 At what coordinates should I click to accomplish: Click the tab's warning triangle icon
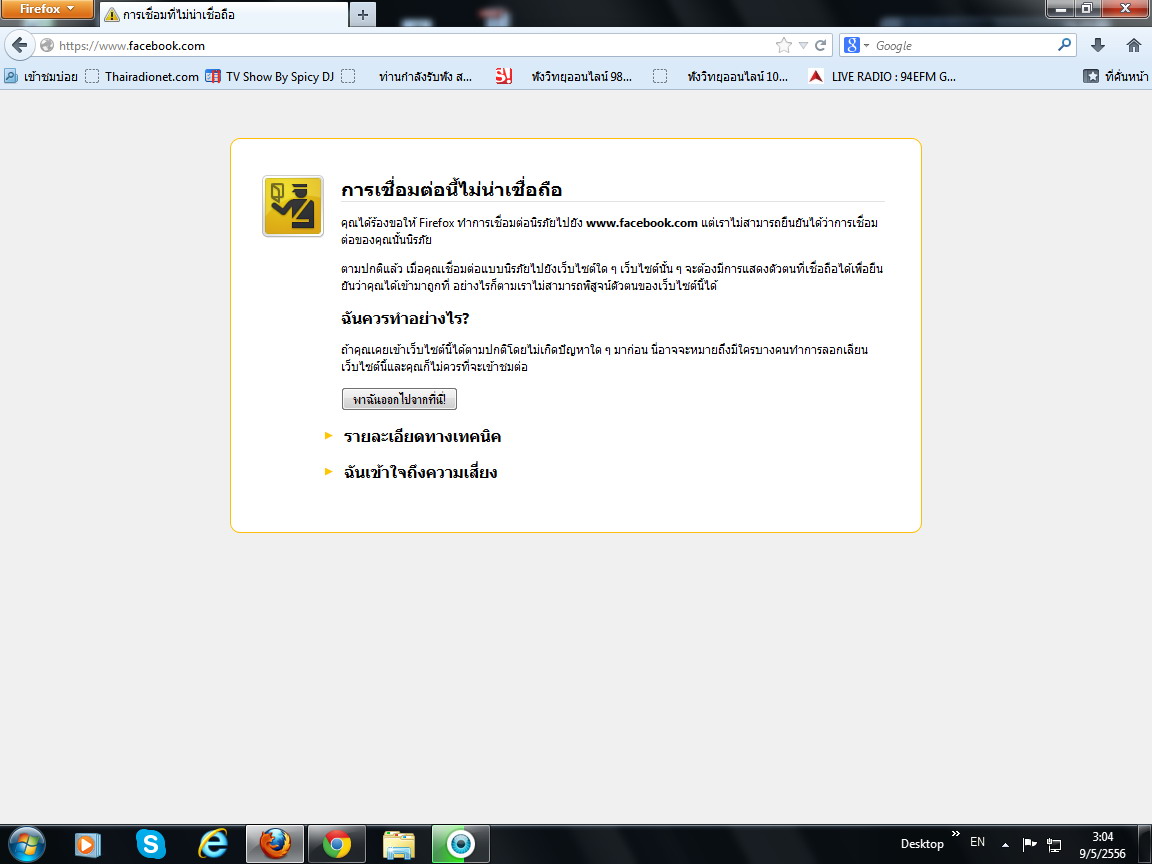(112, 15)
